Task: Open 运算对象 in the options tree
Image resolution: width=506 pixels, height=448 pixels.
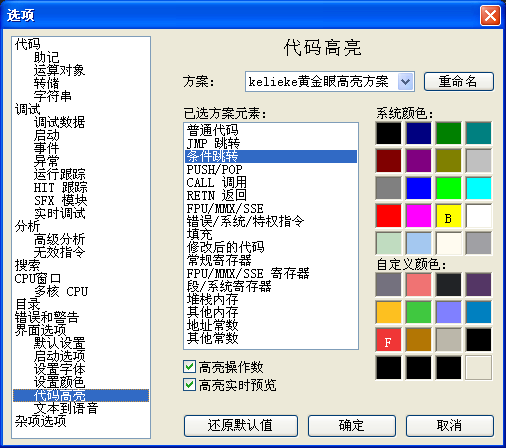Action: (x=59, y=70)
